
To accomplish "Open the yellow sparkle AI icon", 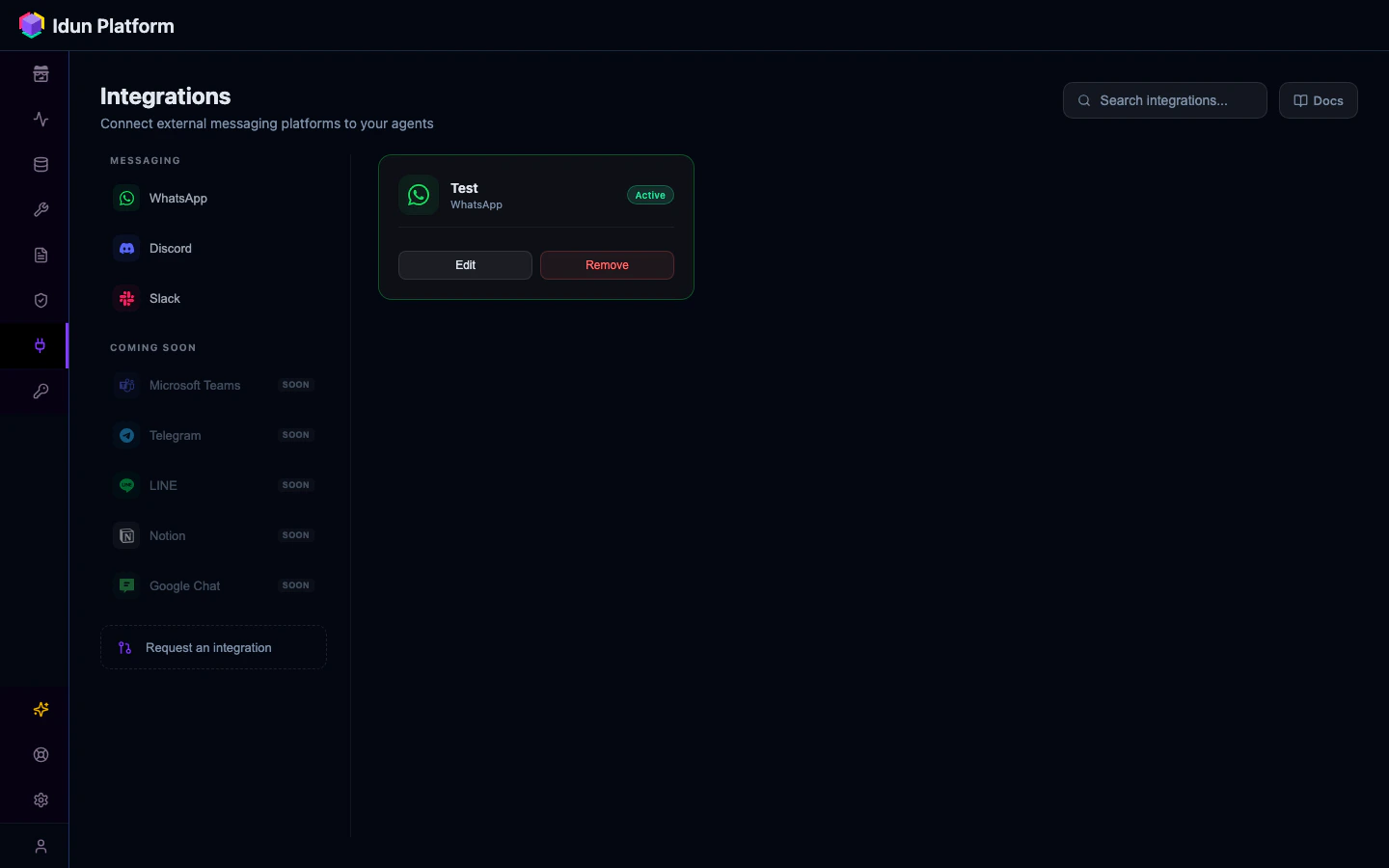I will coord(40,710).
